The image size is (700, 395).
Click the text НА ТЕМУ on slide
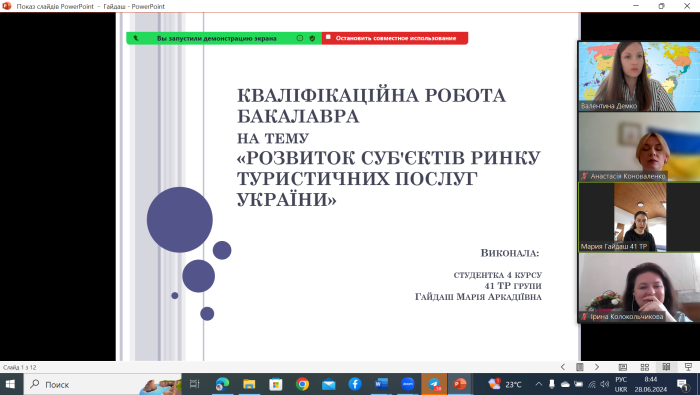(x=273, y=138)
